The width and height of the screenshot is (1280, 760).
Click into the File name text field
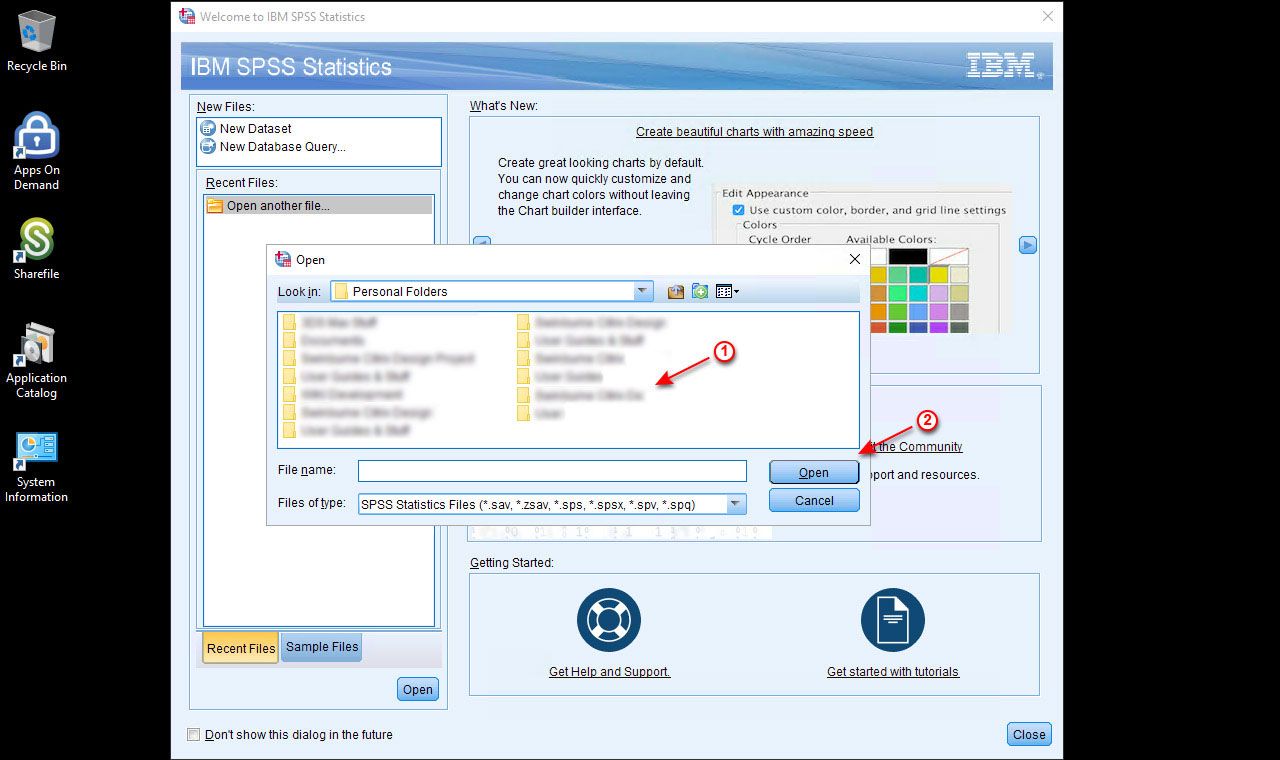click(552, 471)
